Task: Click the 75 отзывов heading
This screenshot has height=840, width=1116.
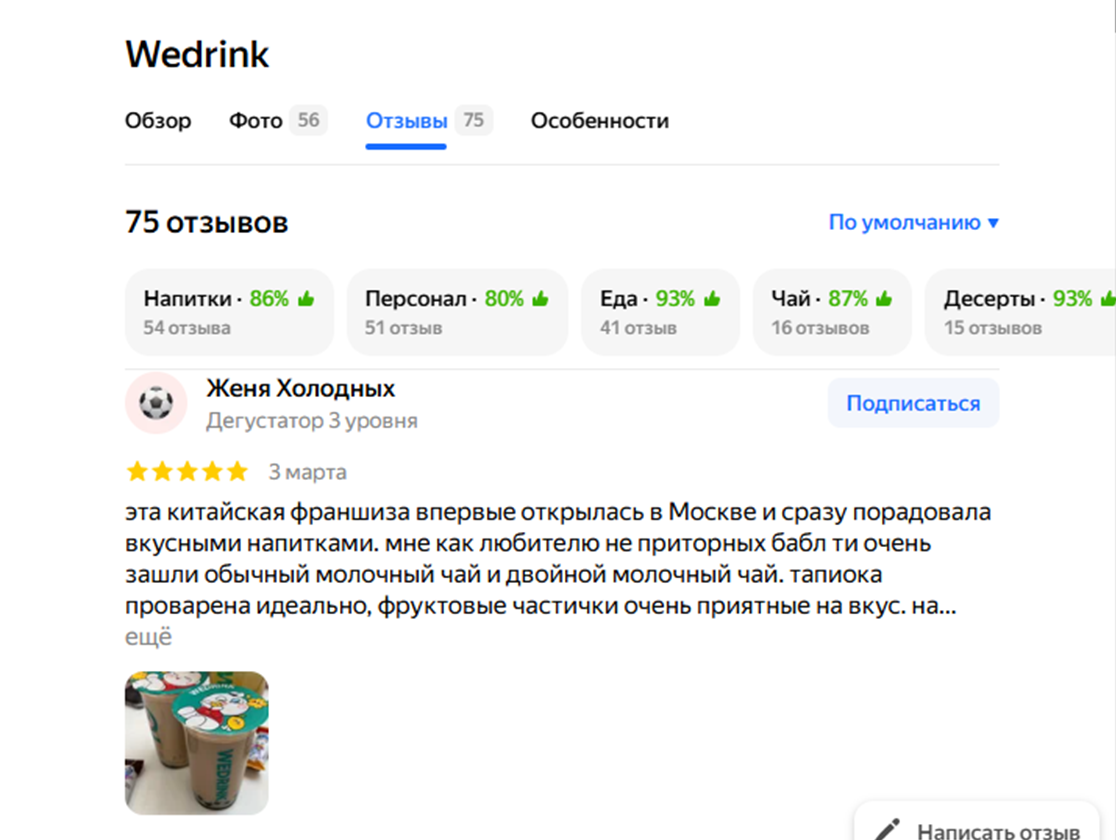Action: pyautogui.click(x=206, y=222)
